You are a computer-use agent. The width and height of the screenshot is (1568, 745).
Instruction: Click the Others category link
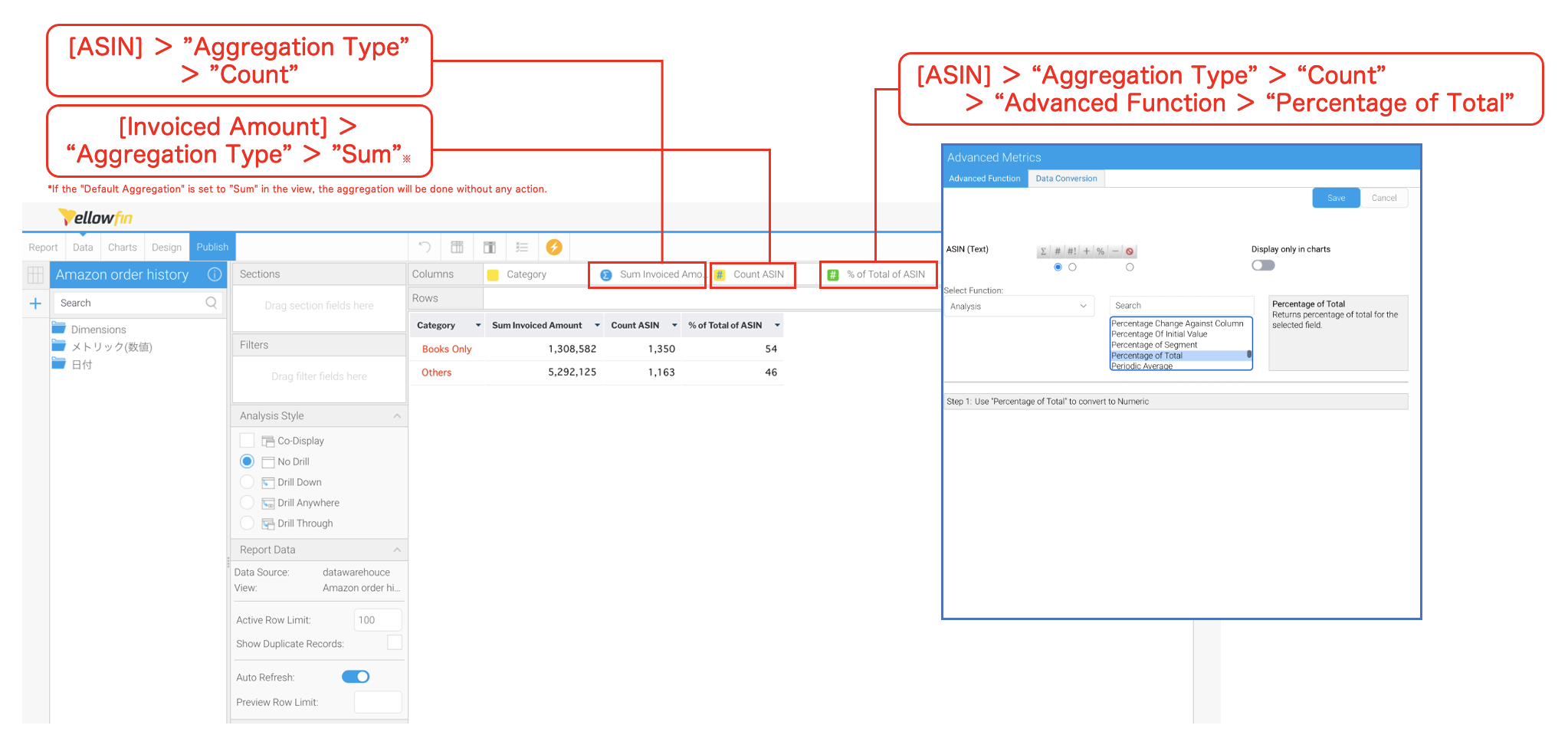pos(437,372)
